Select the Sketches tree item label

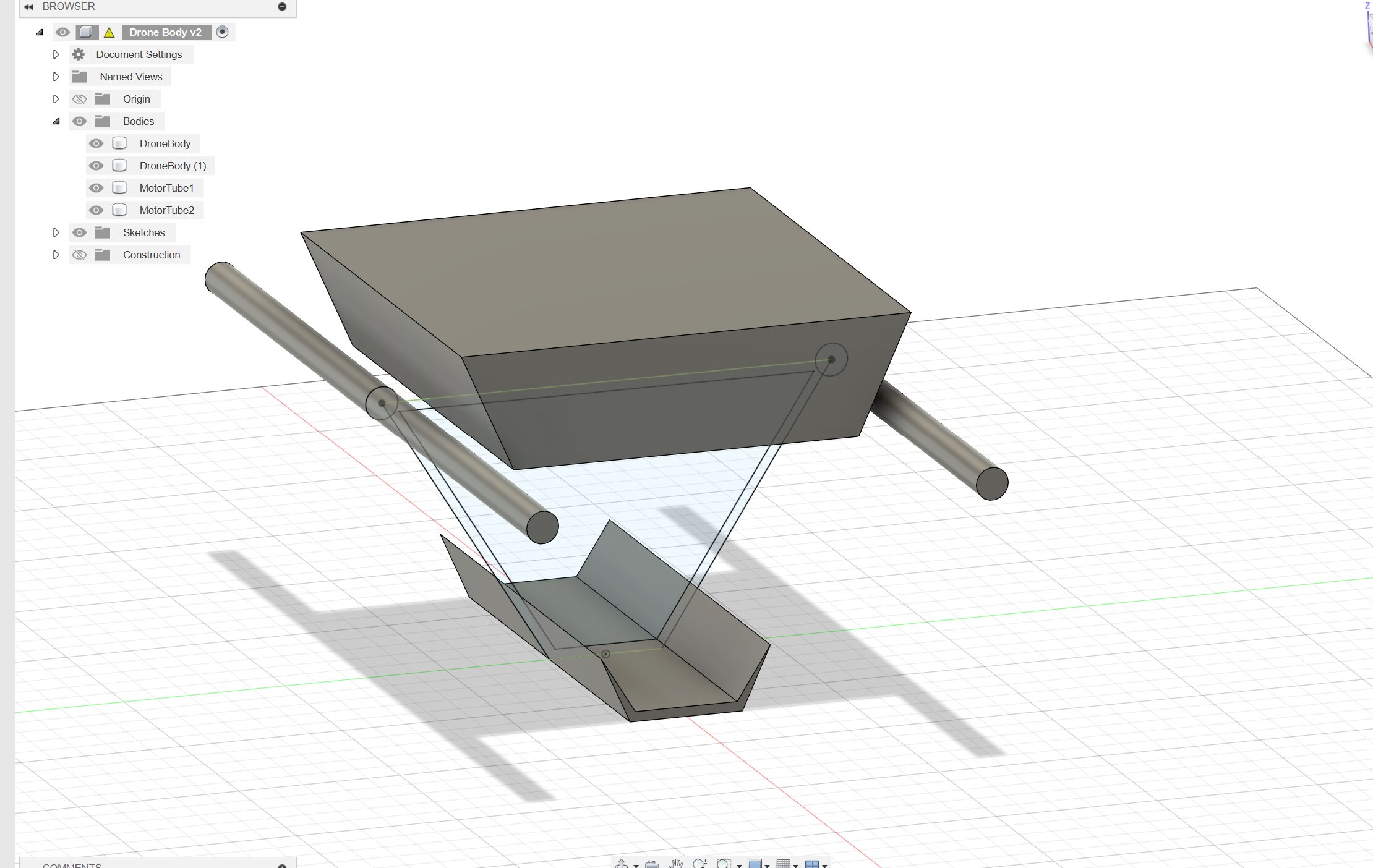pyautogui.click(x=144, y=232)
